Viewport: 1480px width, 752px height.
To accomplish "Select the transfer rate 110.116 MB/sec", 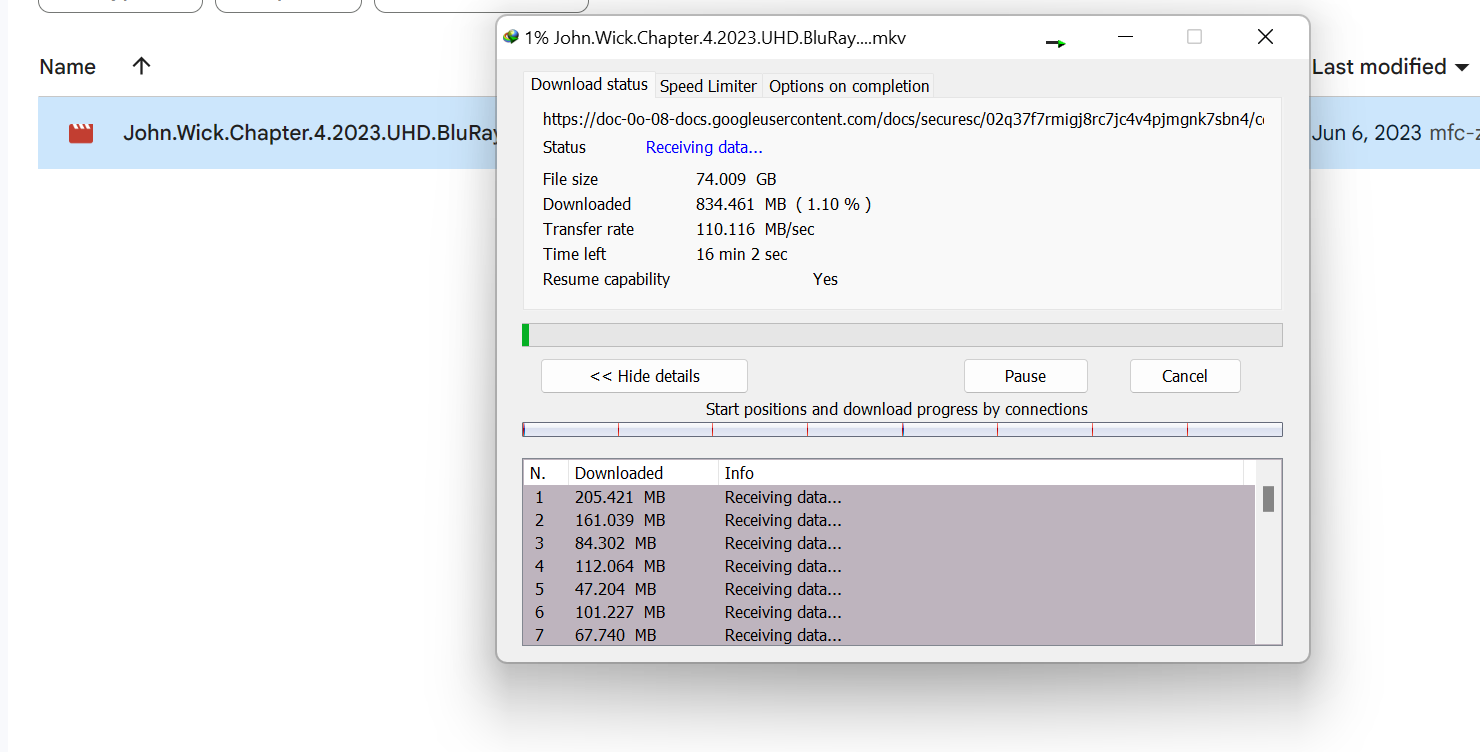I will click(755, 230).
